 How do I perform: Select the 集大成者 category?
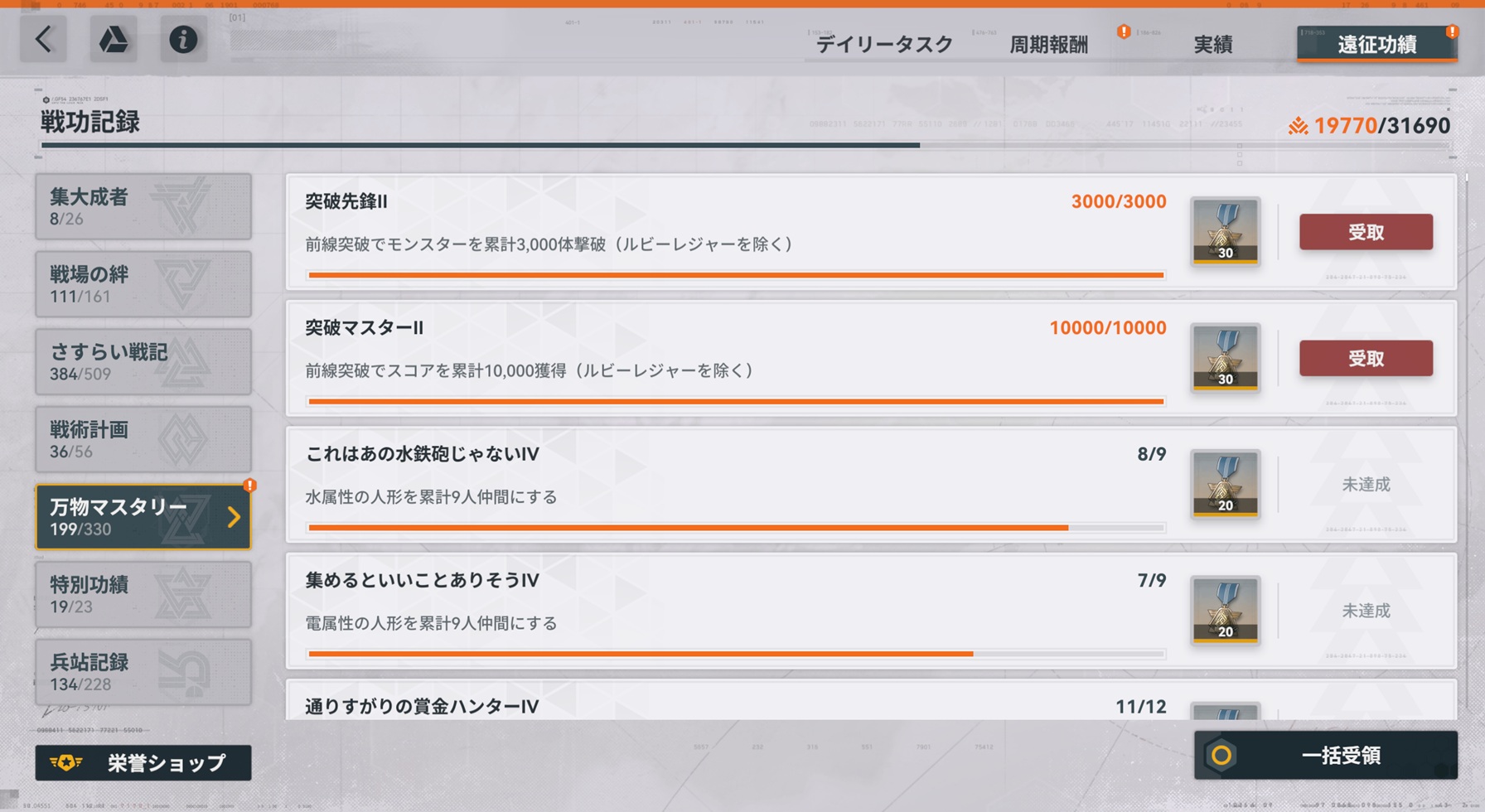pos(143,206)
